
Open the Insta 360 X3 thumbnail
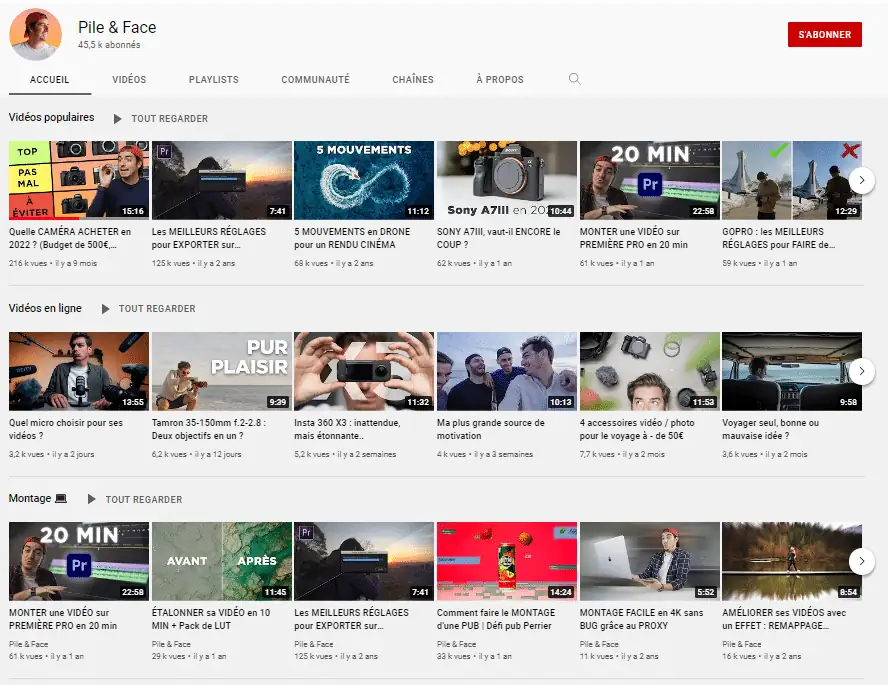coord(364,371)
